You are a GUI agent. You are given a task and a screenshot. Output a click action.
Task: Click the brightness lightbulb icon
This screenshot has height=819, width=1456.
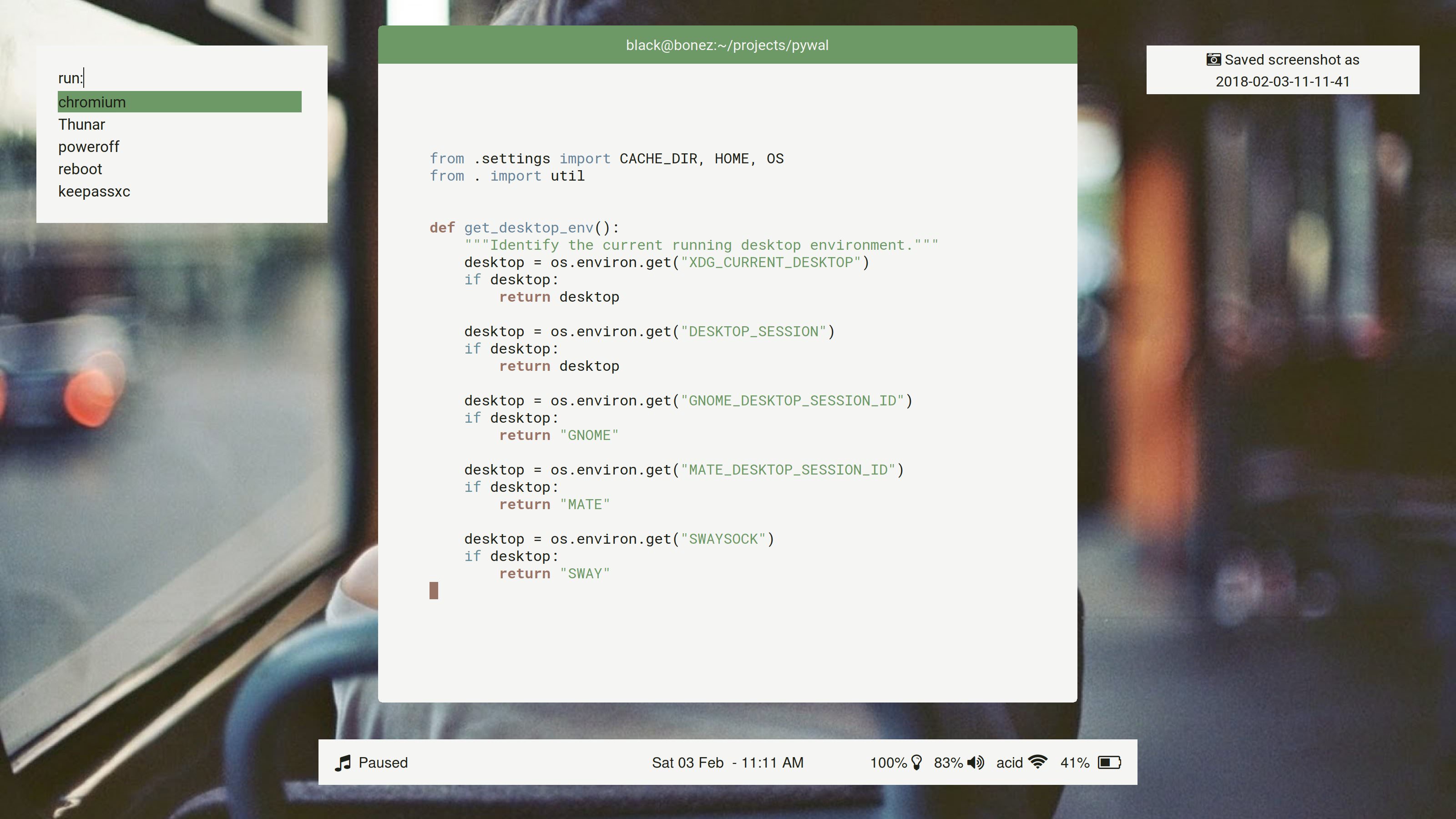pyautogui.click(x=917, y=763)
